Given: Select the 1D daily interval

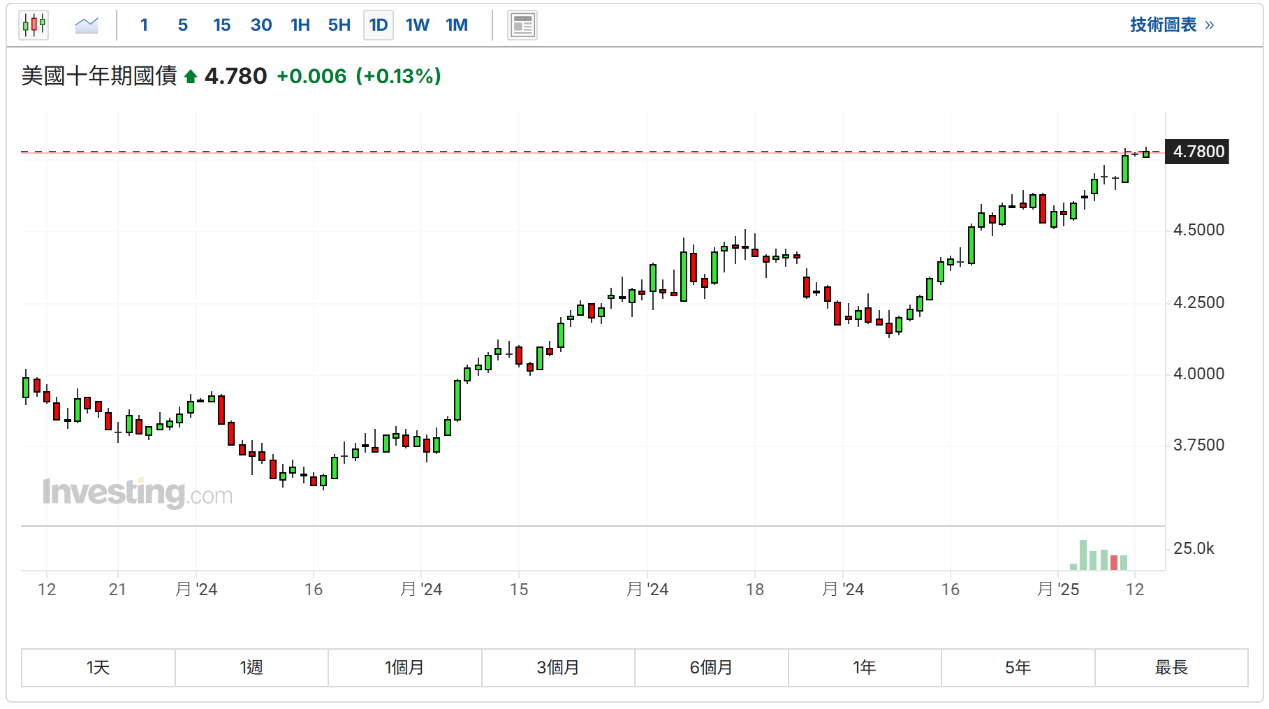Looking at the screenshot, I should pyautogui.click(x=378, y=25).
